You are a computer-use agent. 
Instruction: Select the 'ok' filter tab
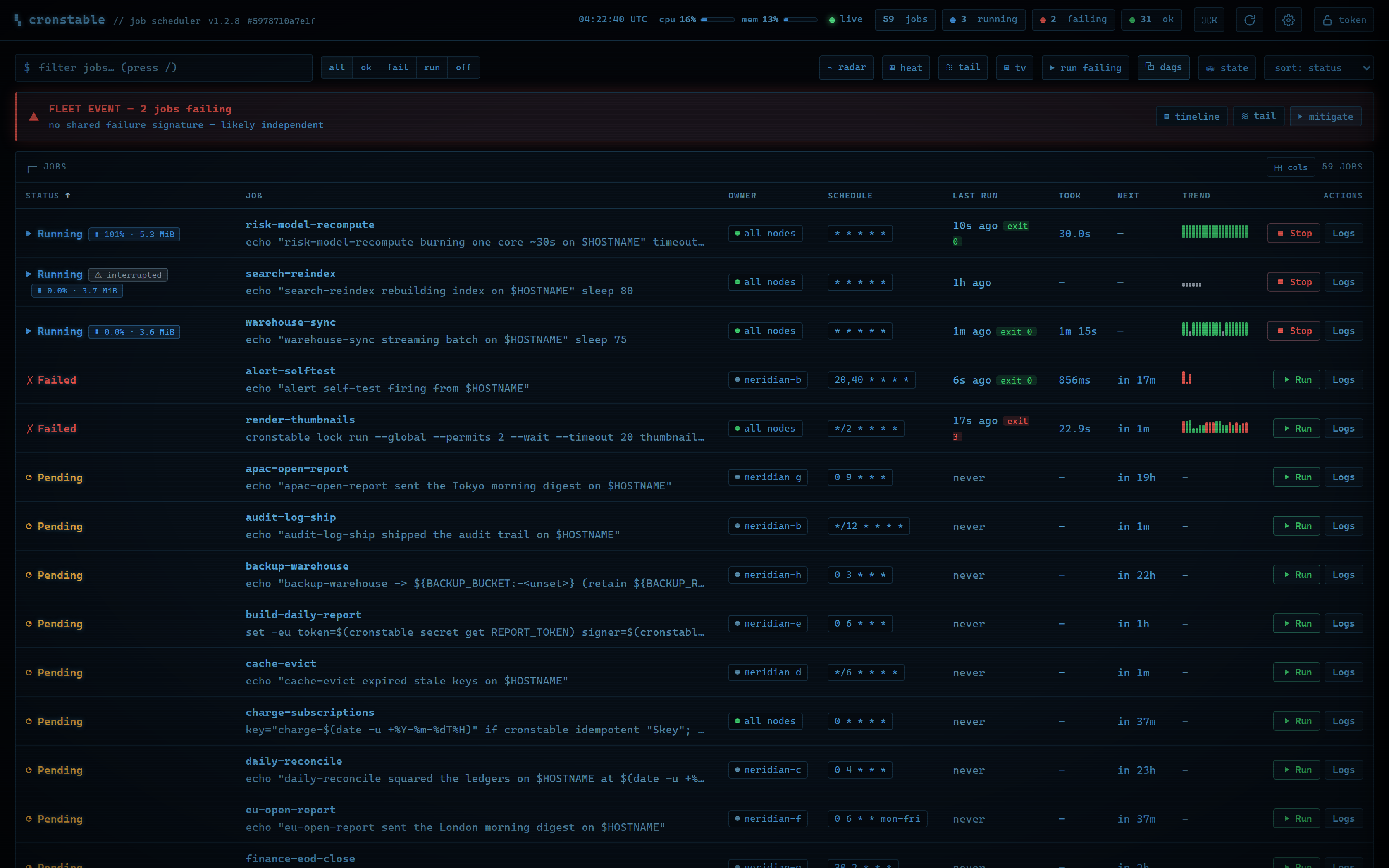click(365, 68)
